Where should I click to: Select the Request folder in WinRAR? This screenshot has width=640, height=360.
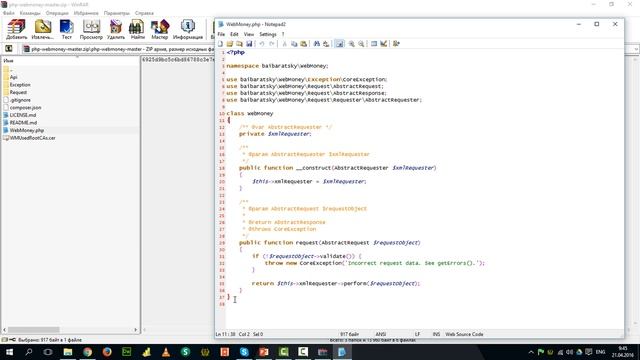point(18,92)
